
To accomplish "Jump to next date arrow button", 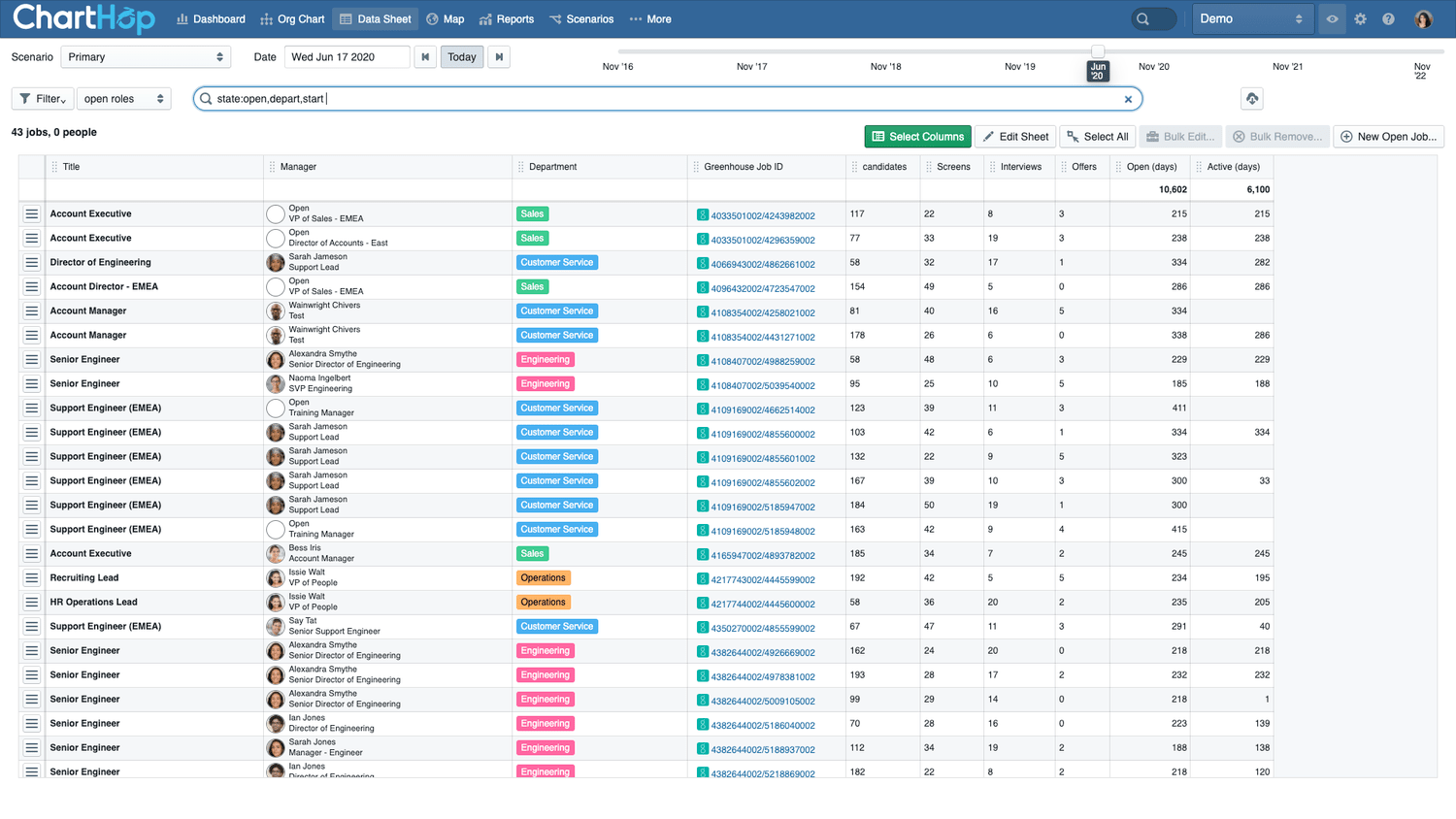I will 499,57.
